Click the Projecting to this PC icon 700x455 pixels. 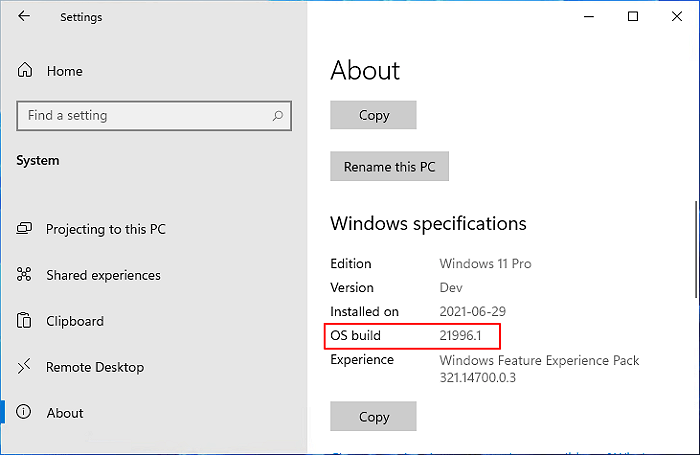[26, 229]
